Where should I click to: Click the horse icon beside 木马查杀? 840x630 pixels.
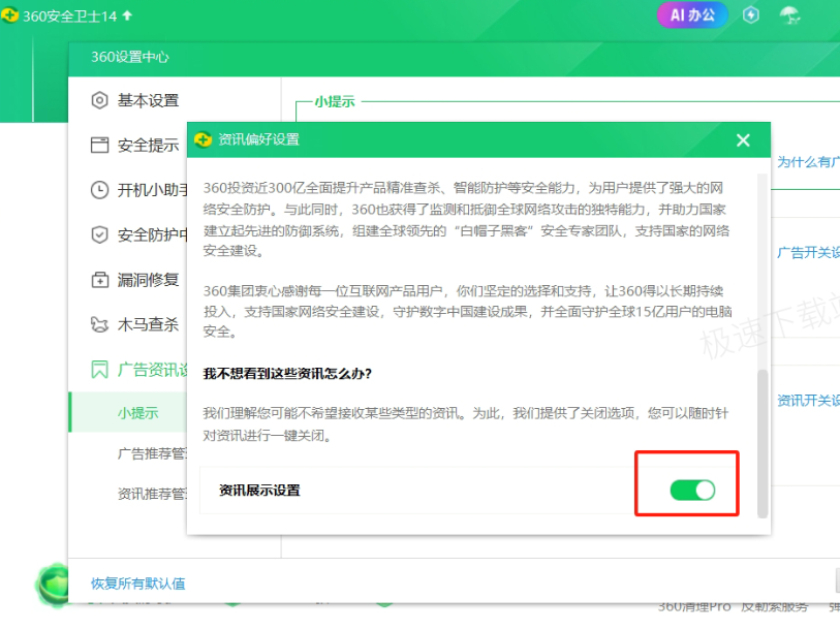coord(100,324)
